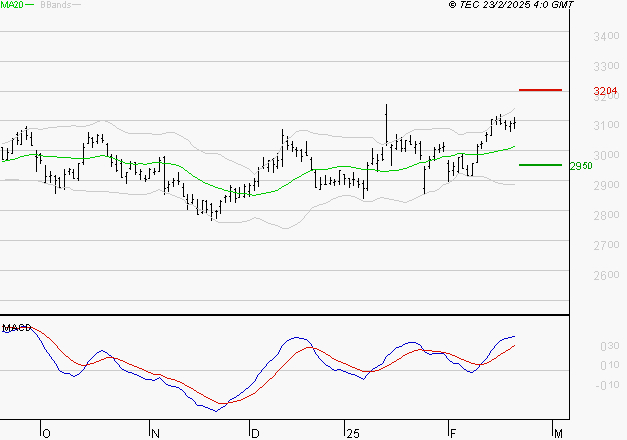Click the red resistance line marker
This screenshot has width=627, height=440.
tap(540, 90)
